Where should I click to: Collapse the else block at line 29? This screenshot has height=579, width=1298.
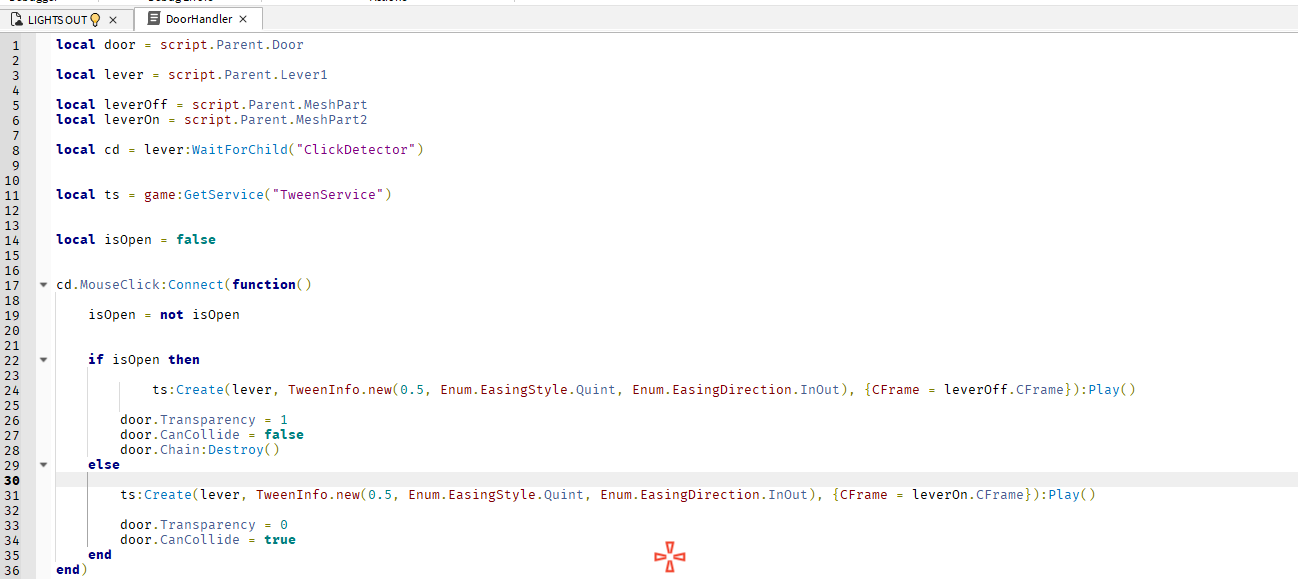click(x=43, y=464)
